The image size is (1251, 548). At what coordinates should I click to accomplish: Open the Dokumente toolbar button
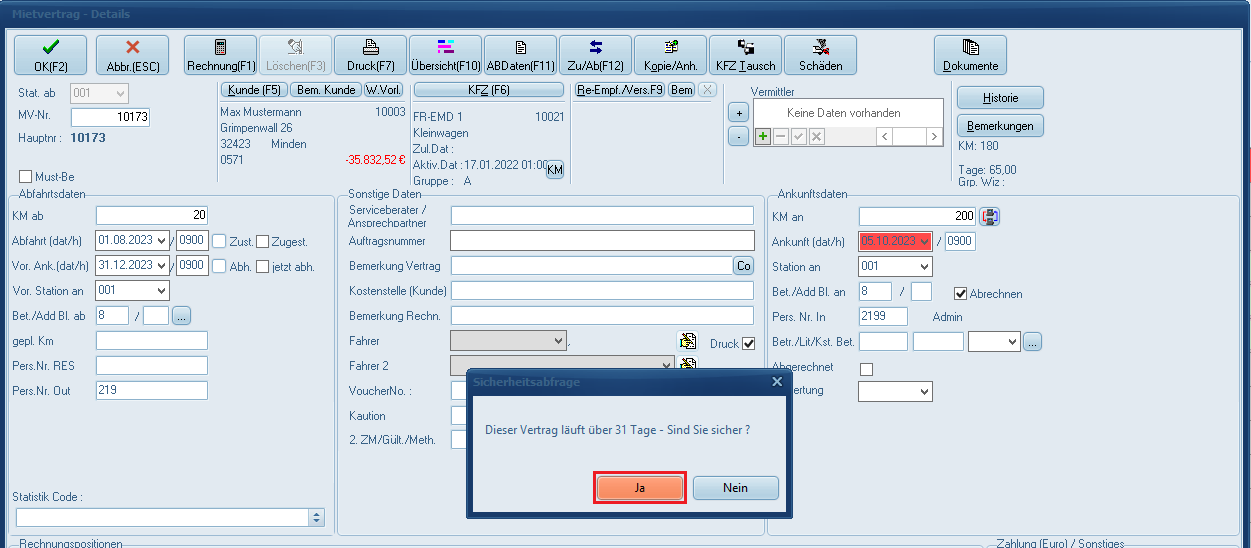970,55
